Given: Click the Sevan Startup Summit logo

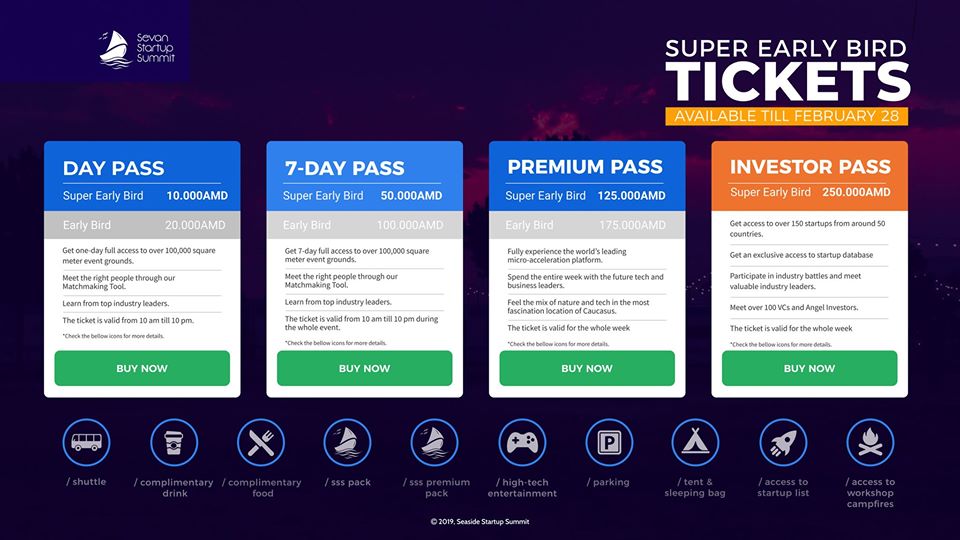Looking at the screenshot, I should (x=137, y=49).
